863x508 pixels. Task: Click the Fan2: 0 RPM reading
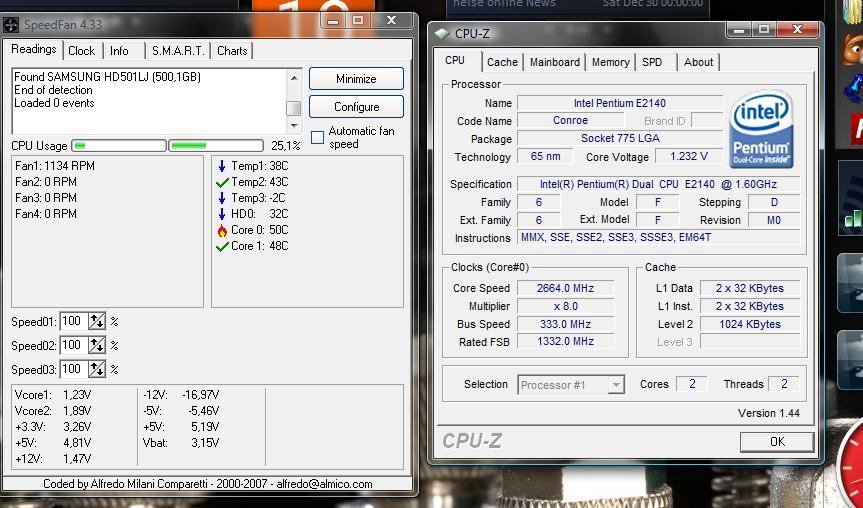point(46,182)
